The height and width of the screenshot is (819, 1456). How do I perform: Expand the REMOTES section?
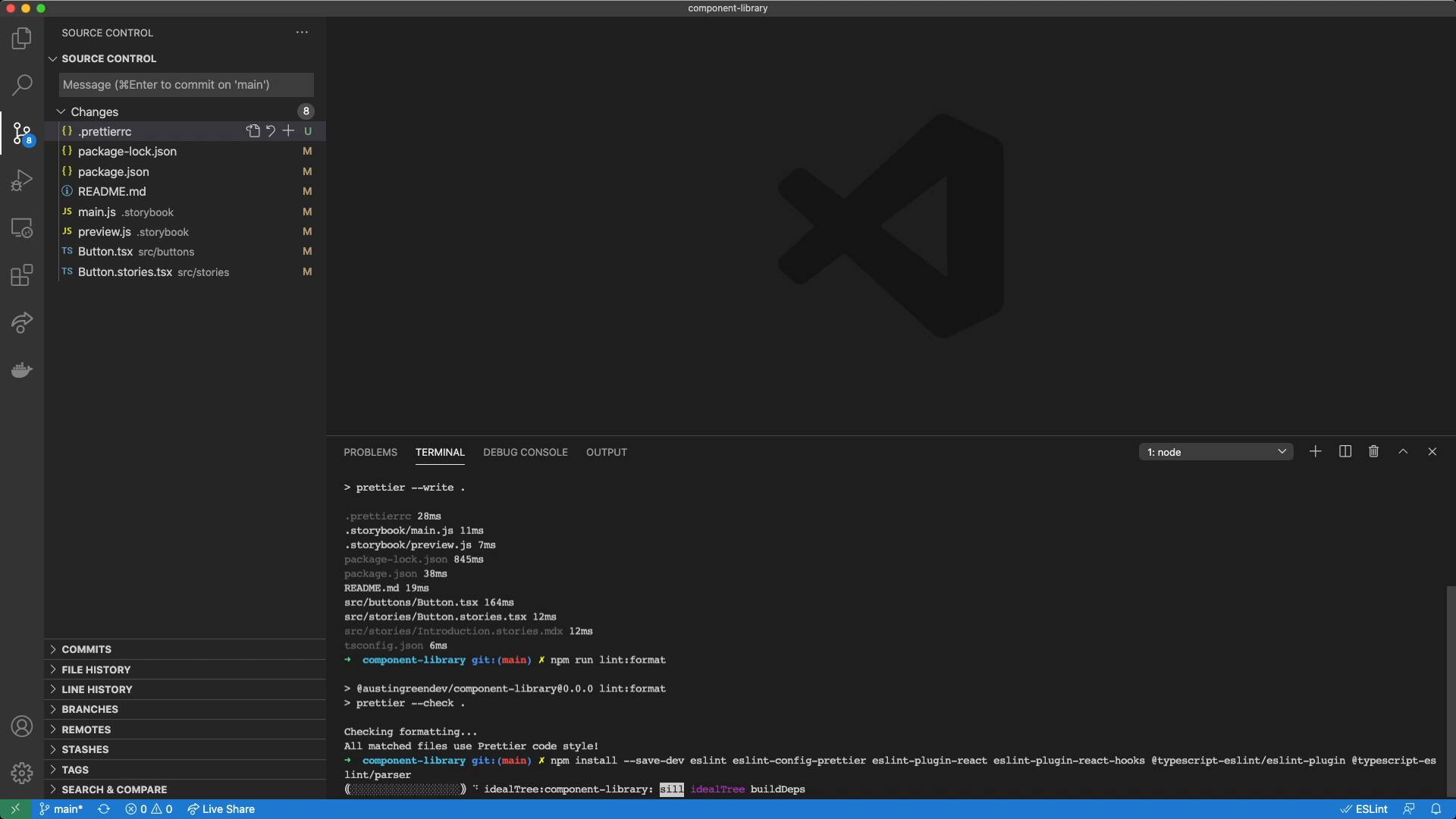[x=185, y=730]
